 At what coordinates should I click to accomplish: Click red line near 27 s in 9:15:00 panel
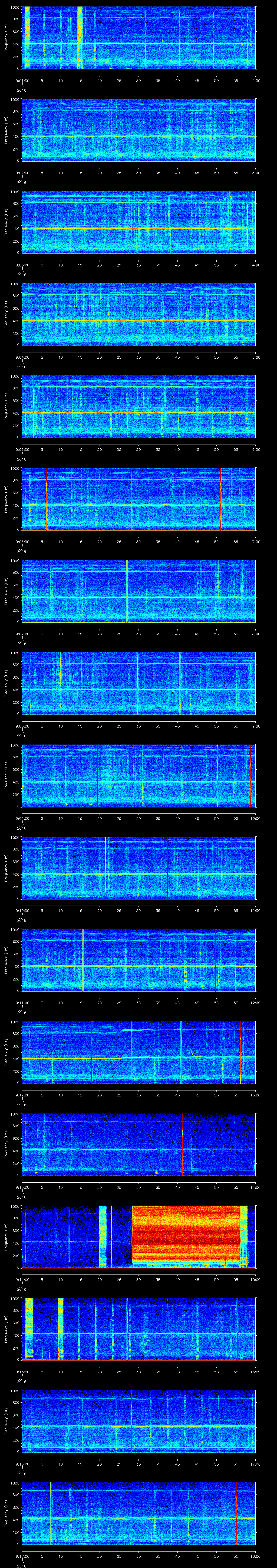coord(127,1329)
